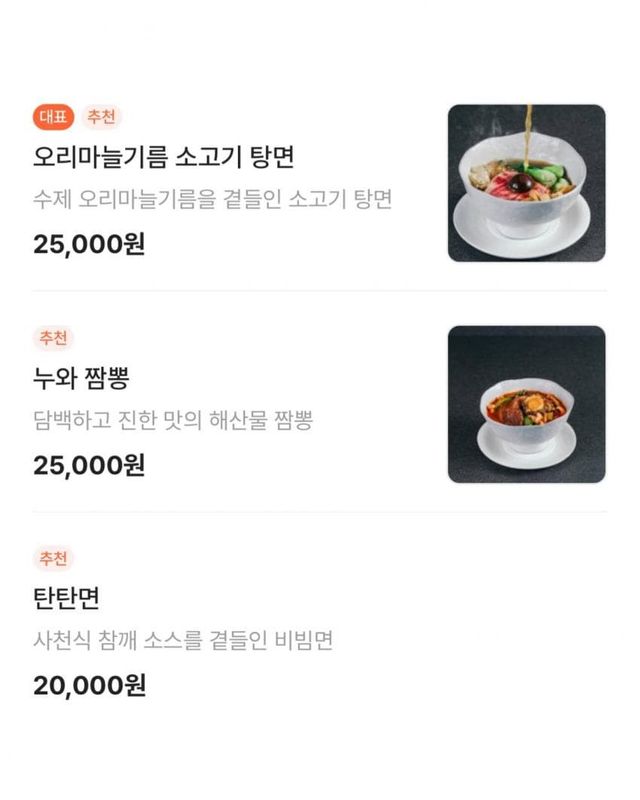Click the white saucer under the 짬뽕 bowl
Screen dimensions: 640x800
[x=526, y=452]
